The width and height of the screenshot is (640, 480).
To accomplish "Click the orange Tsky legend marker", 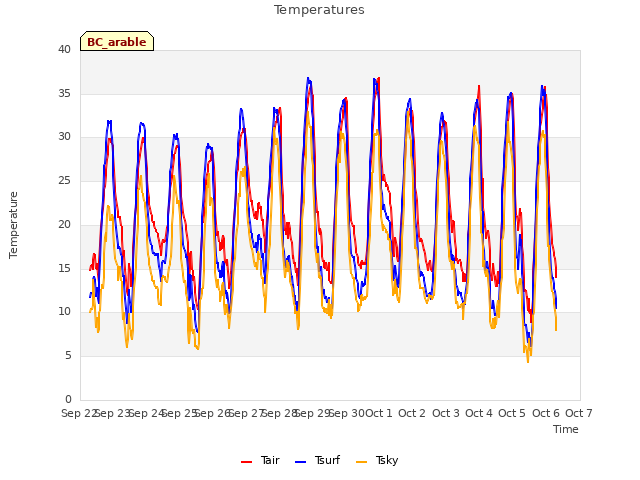I will click(x=361, y=462).
